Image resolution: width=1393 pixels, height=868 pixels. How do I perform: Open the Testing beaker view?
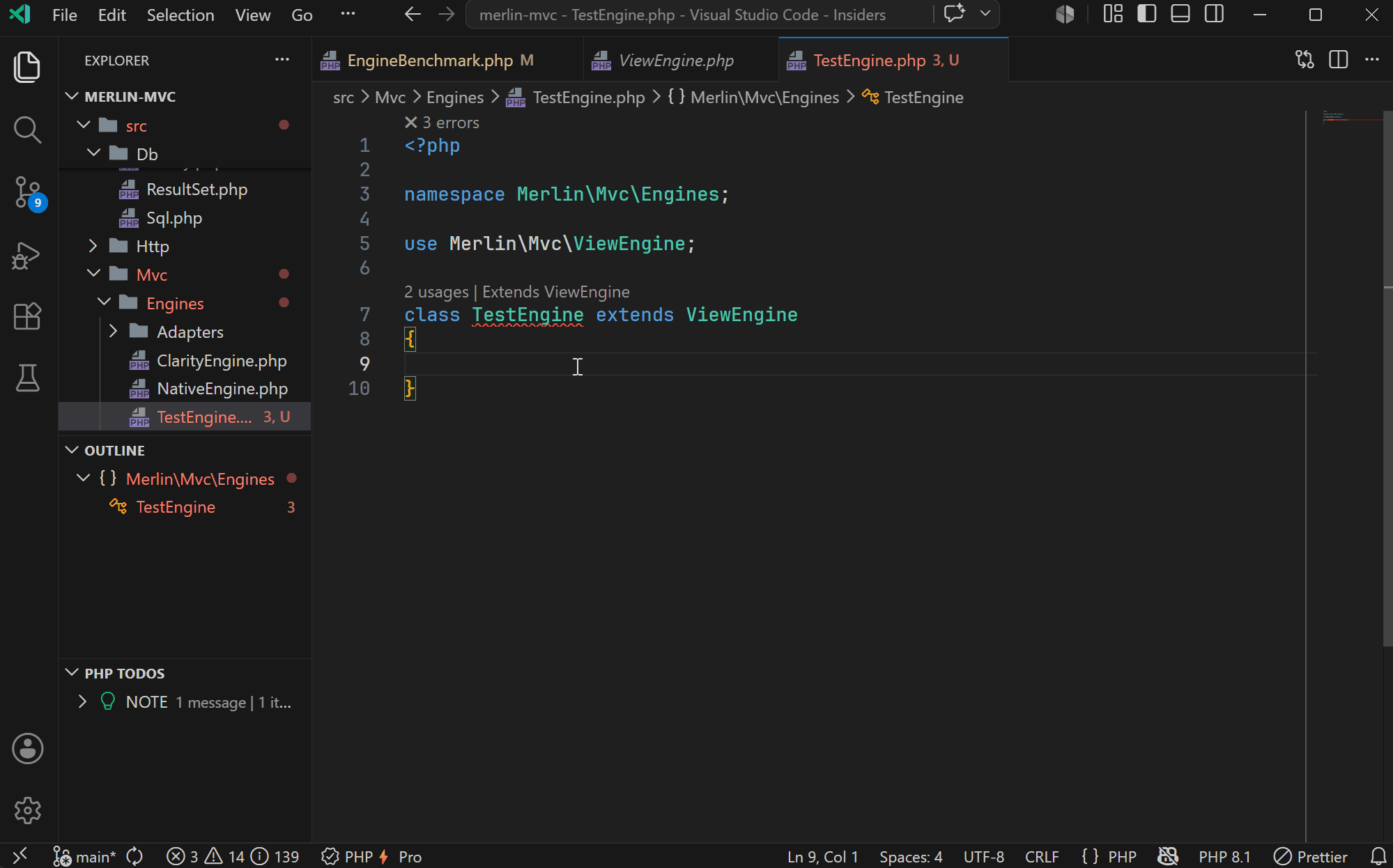27,378
